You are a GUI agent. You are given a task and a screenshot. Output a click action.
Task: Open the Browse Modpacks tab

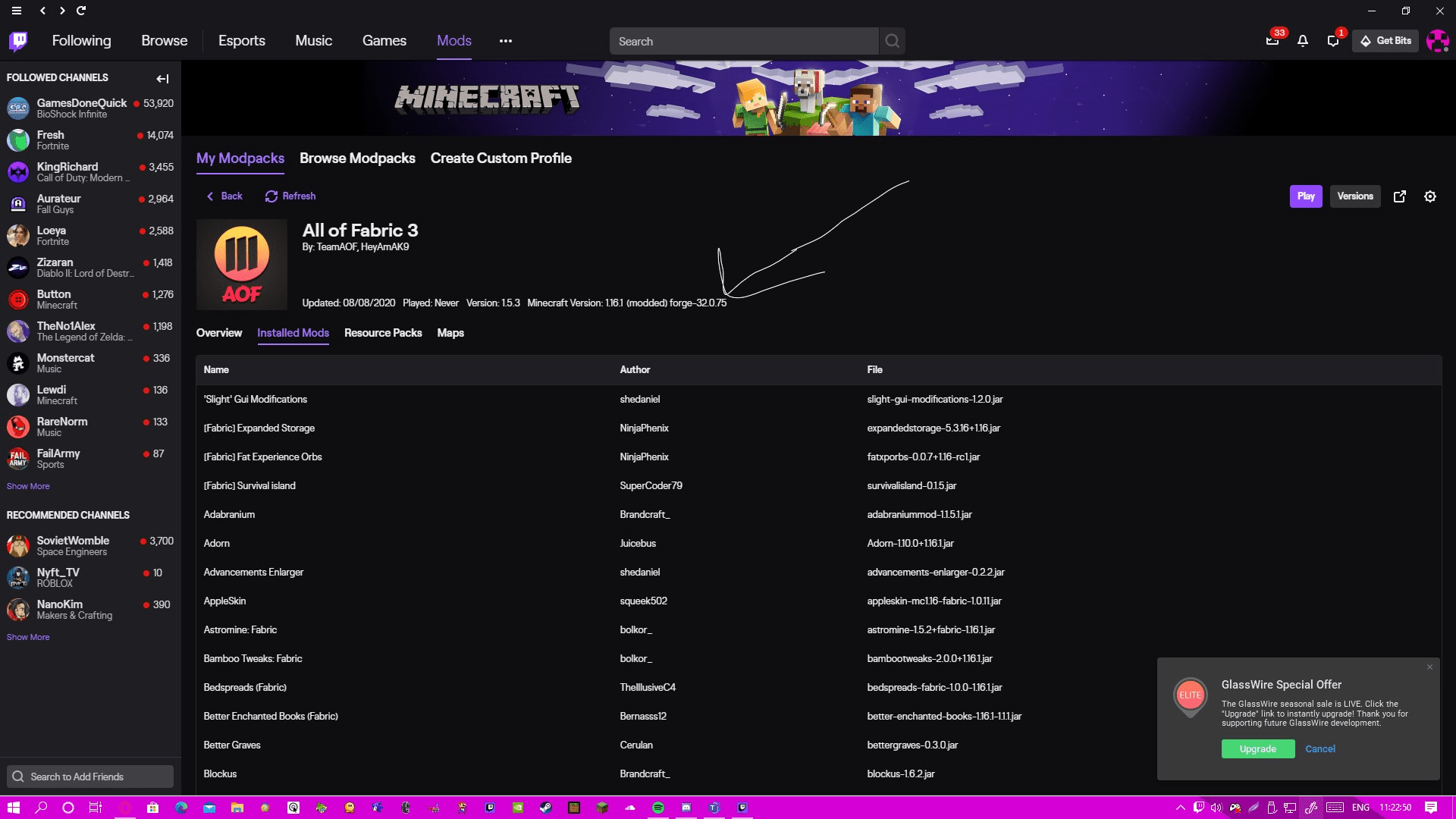(x=357, y=158)
